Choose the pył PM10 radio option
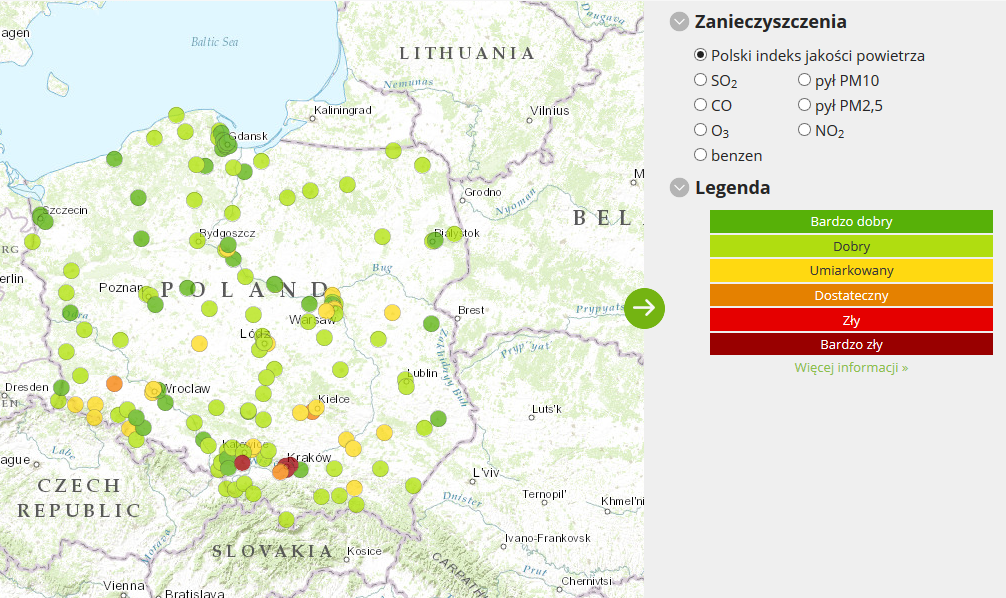The image size is (1006, 598). pos(804,80)
